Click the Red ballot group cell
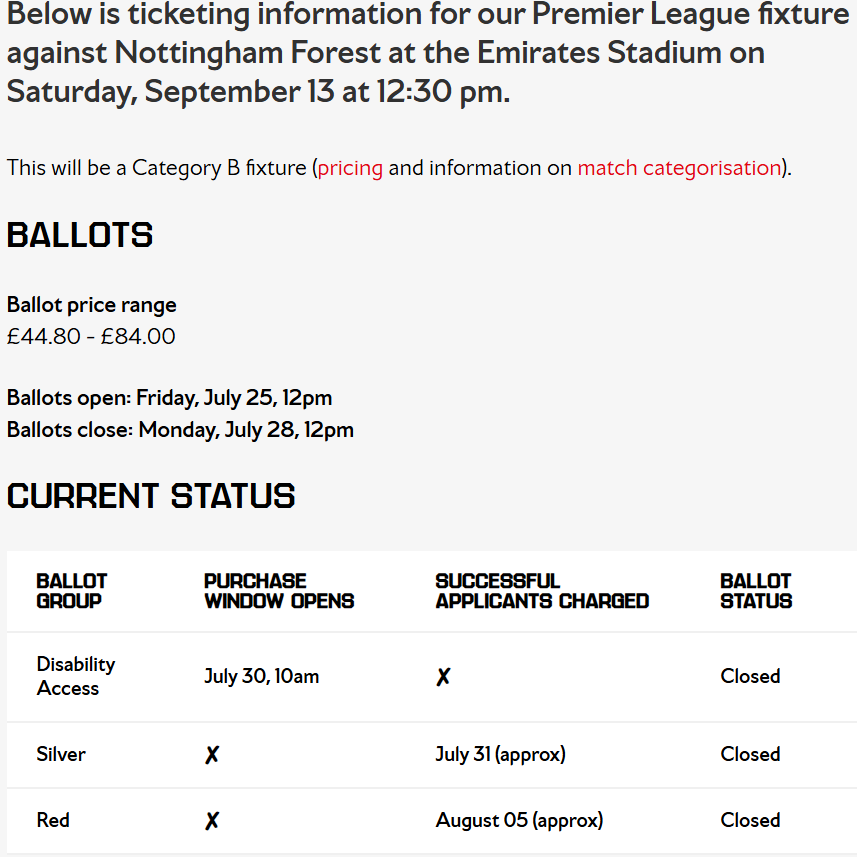The image size is (857, 857). coord(53,820)
